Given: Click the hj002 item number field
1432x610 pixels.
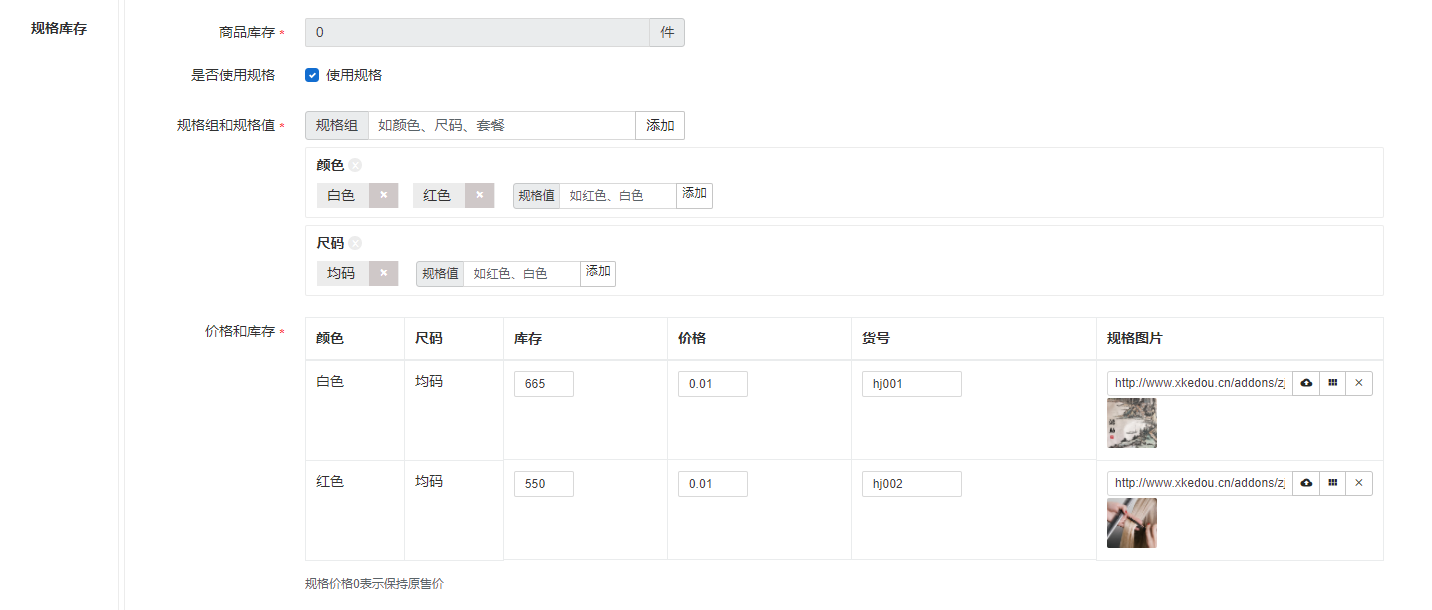Looking at the screenshot, I should pyautogui.click(x=911, y=484).
